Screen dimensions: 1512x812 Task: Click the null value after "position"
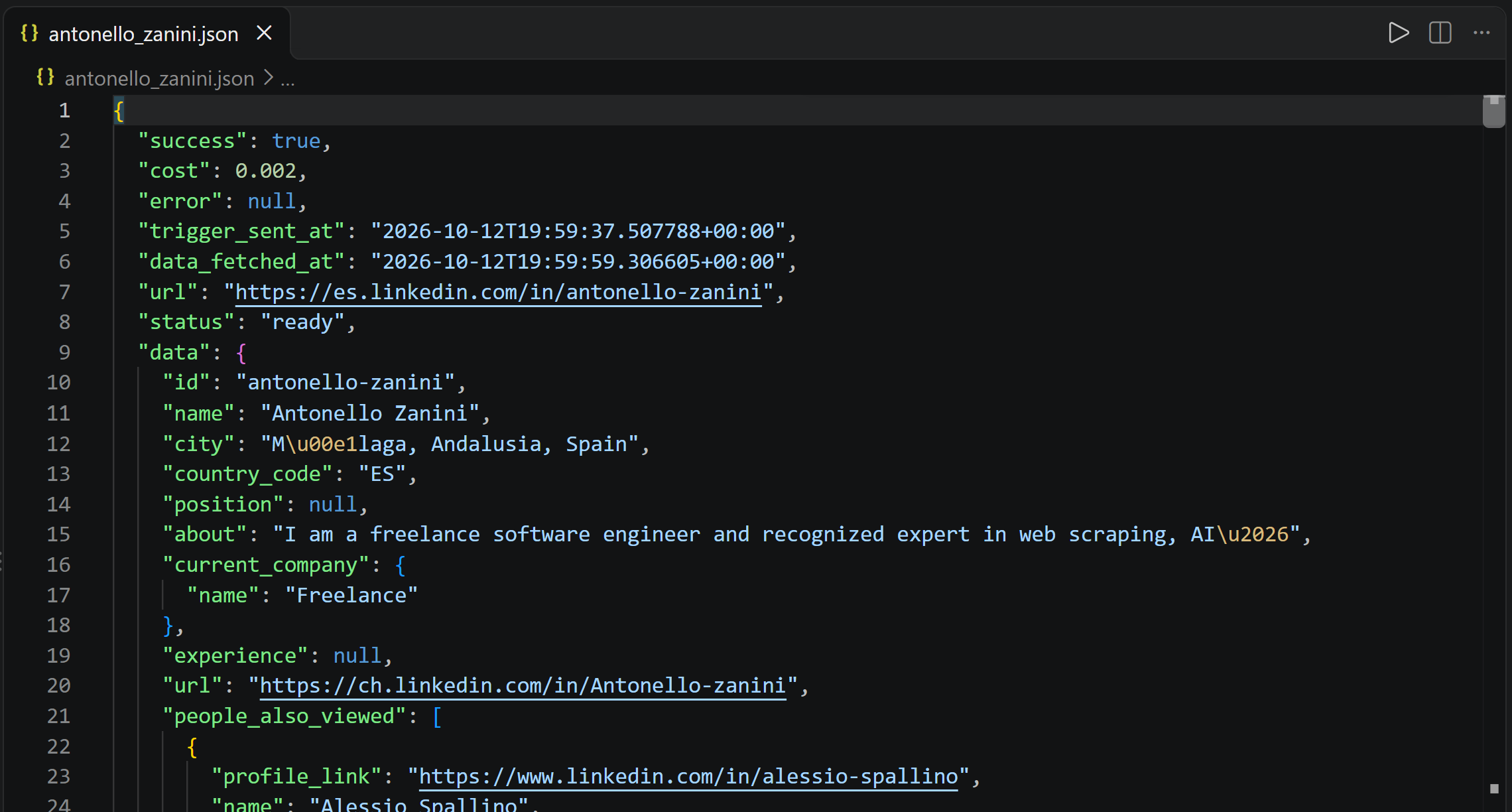coord(333,504)
